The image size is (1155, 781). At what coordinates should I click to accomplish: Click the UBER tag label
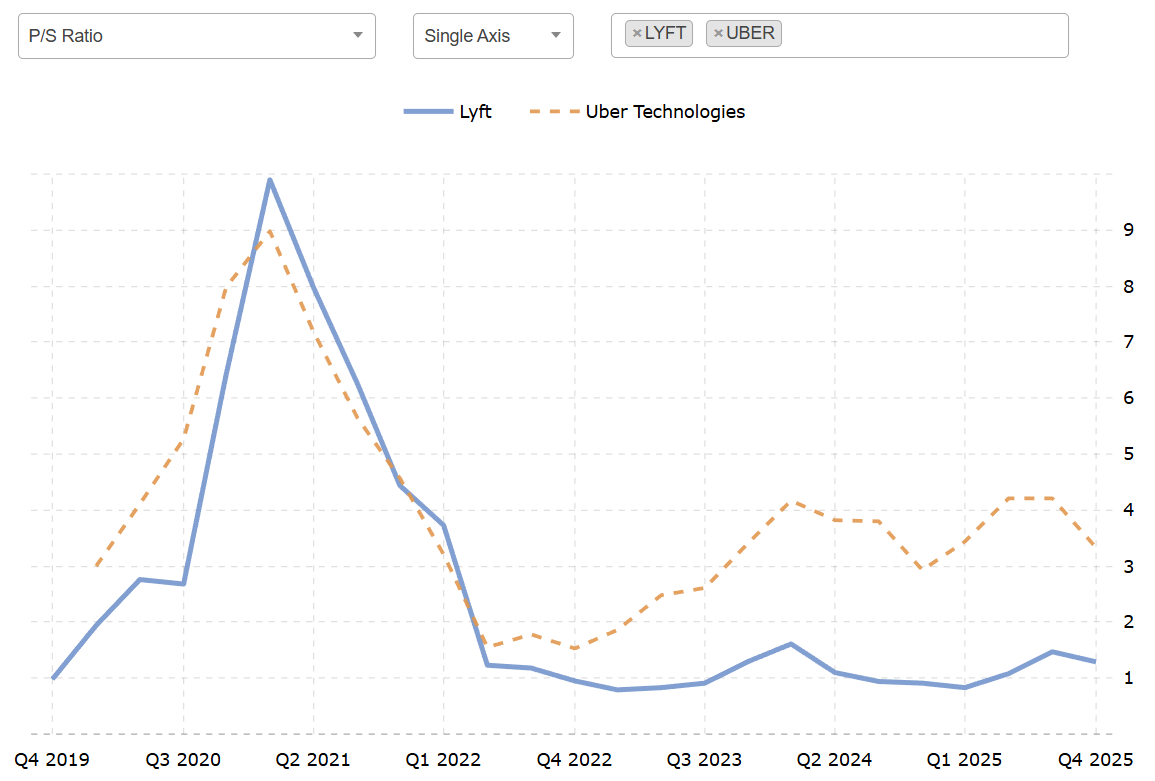click(x=750, y=33)
